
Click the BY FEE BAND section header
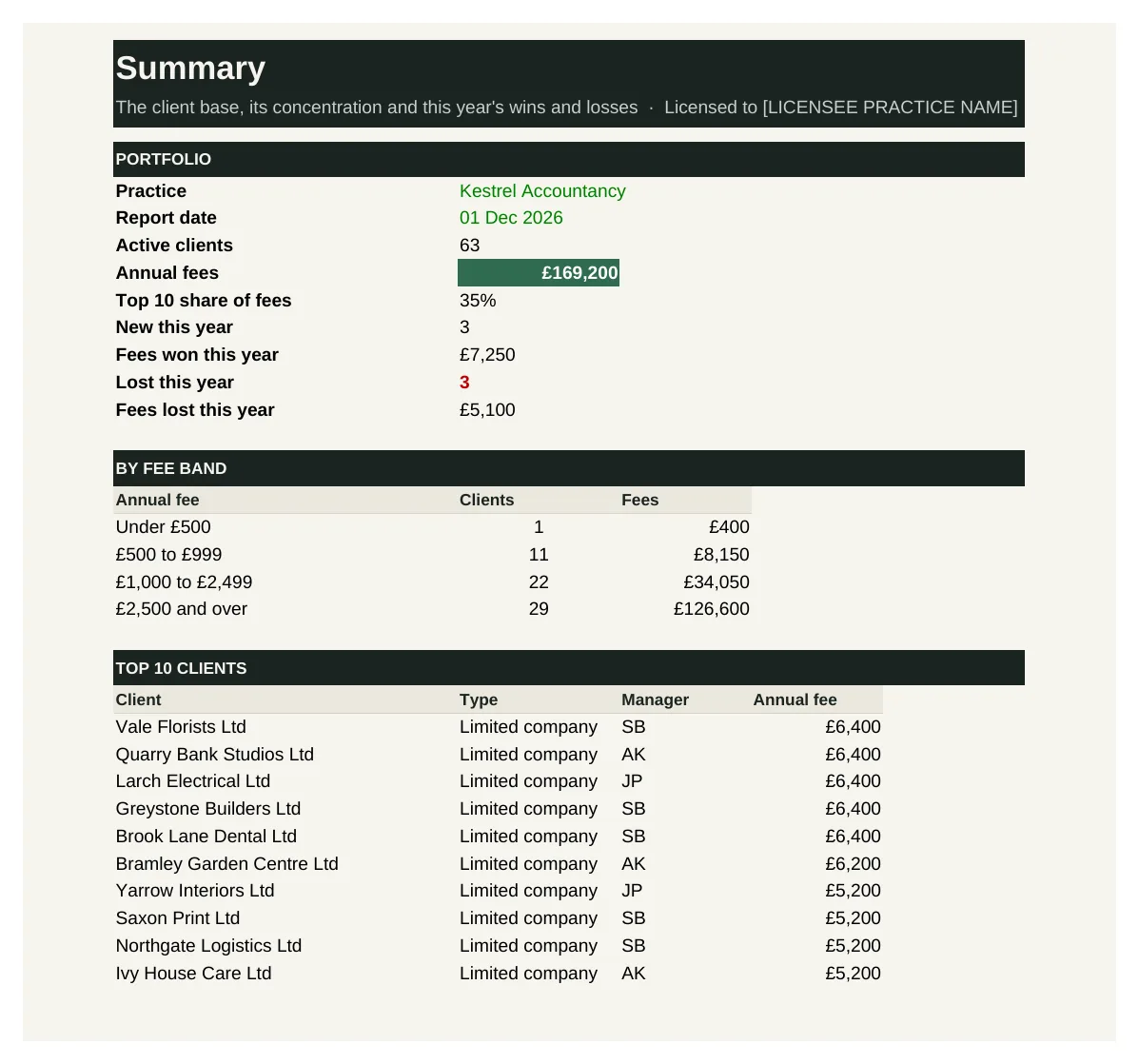pyautogui.click(x=569, y=468)
